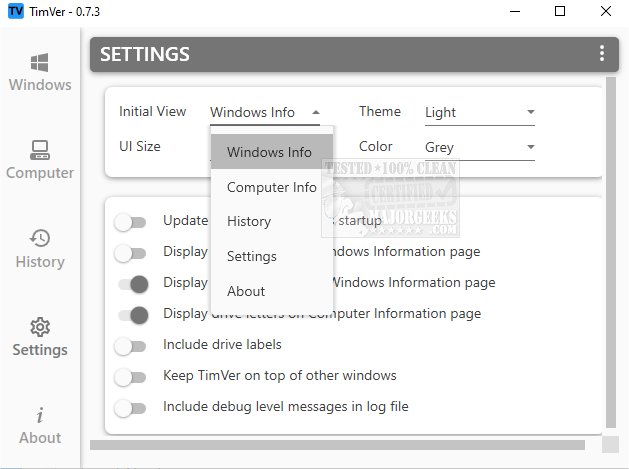Select Settings option in the dropdown list
The width and height of the screenshot is (629, 469).
[x=252, y=256]
